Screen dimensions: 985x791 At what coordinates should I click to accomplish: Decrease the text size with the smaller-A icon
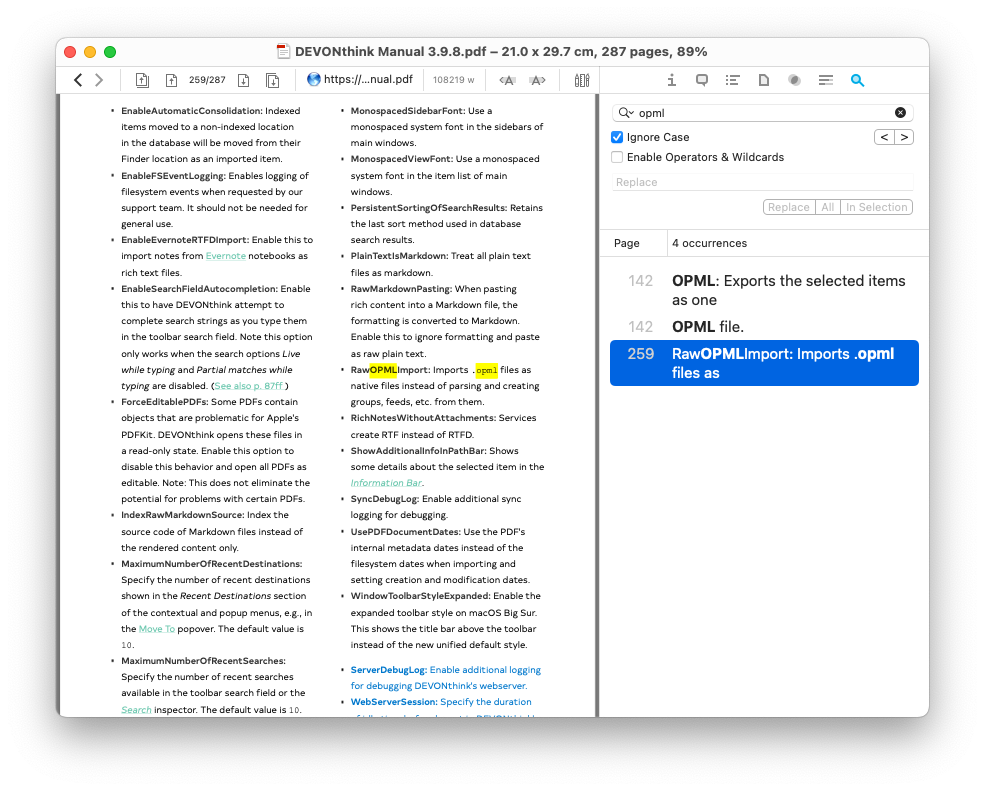pos(507,80)
